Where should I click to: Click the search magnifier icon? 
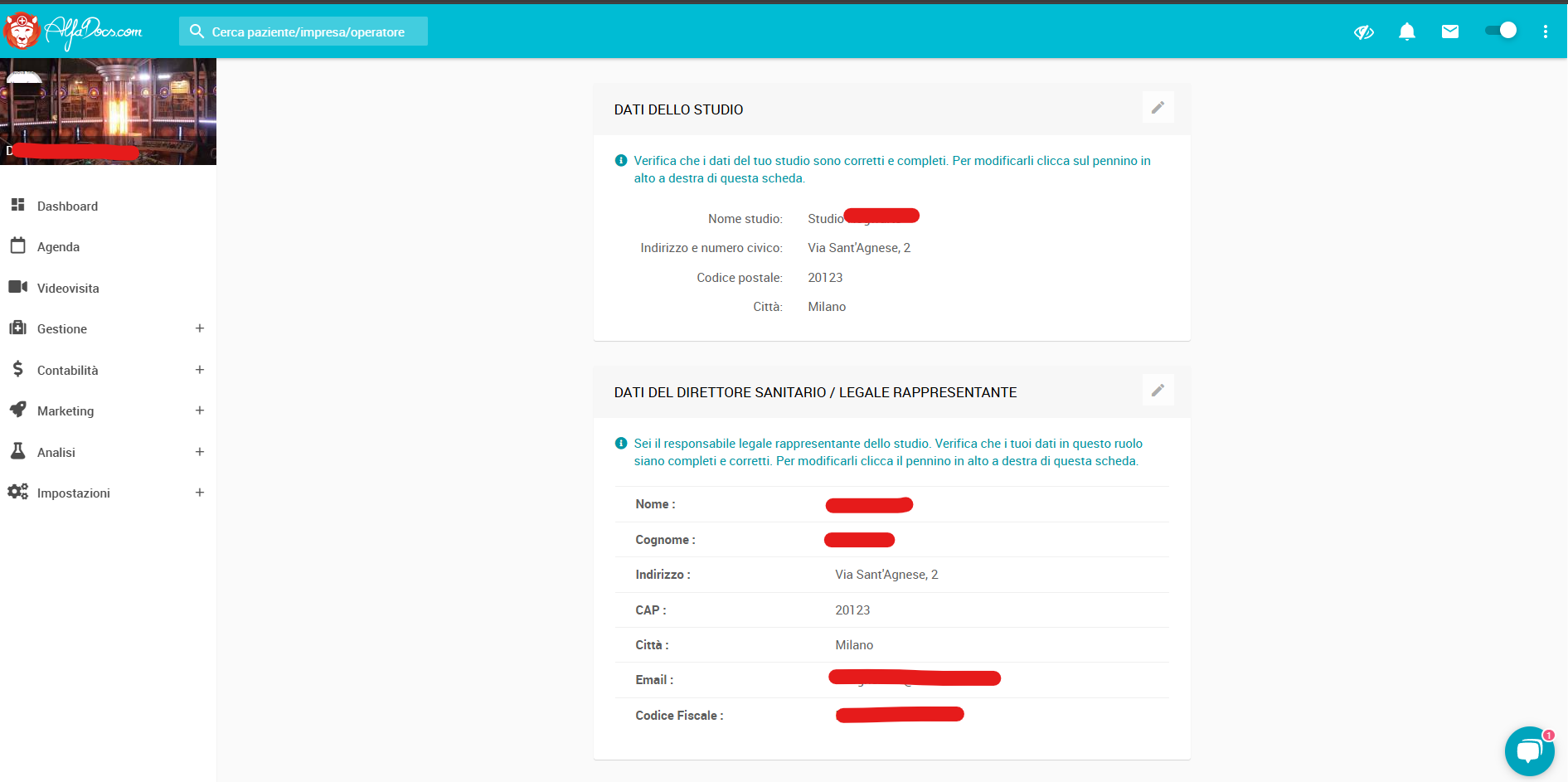[x=197, y=32]
